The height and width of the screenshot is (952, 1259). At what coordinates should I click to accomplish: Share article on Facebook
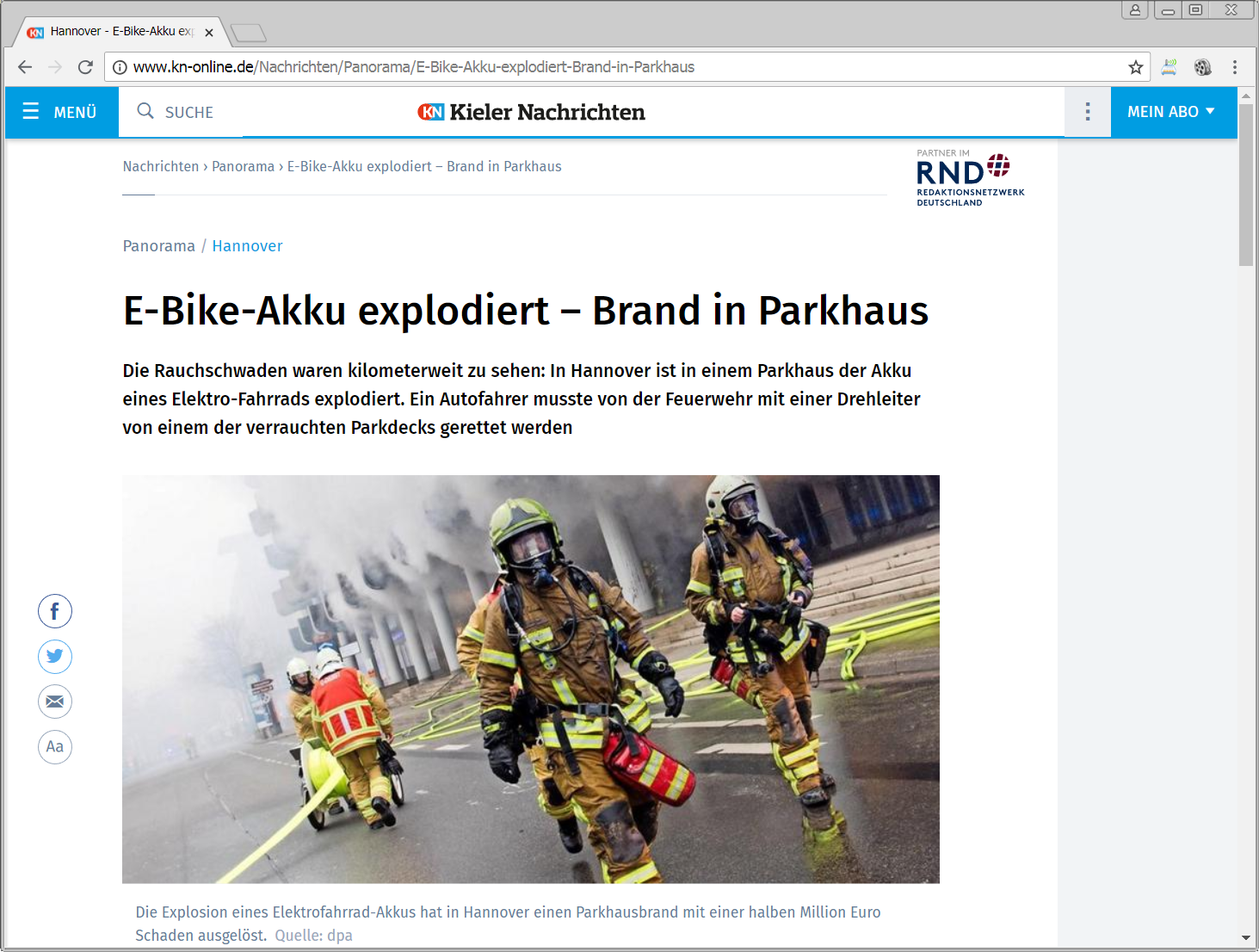pos(54,612)
